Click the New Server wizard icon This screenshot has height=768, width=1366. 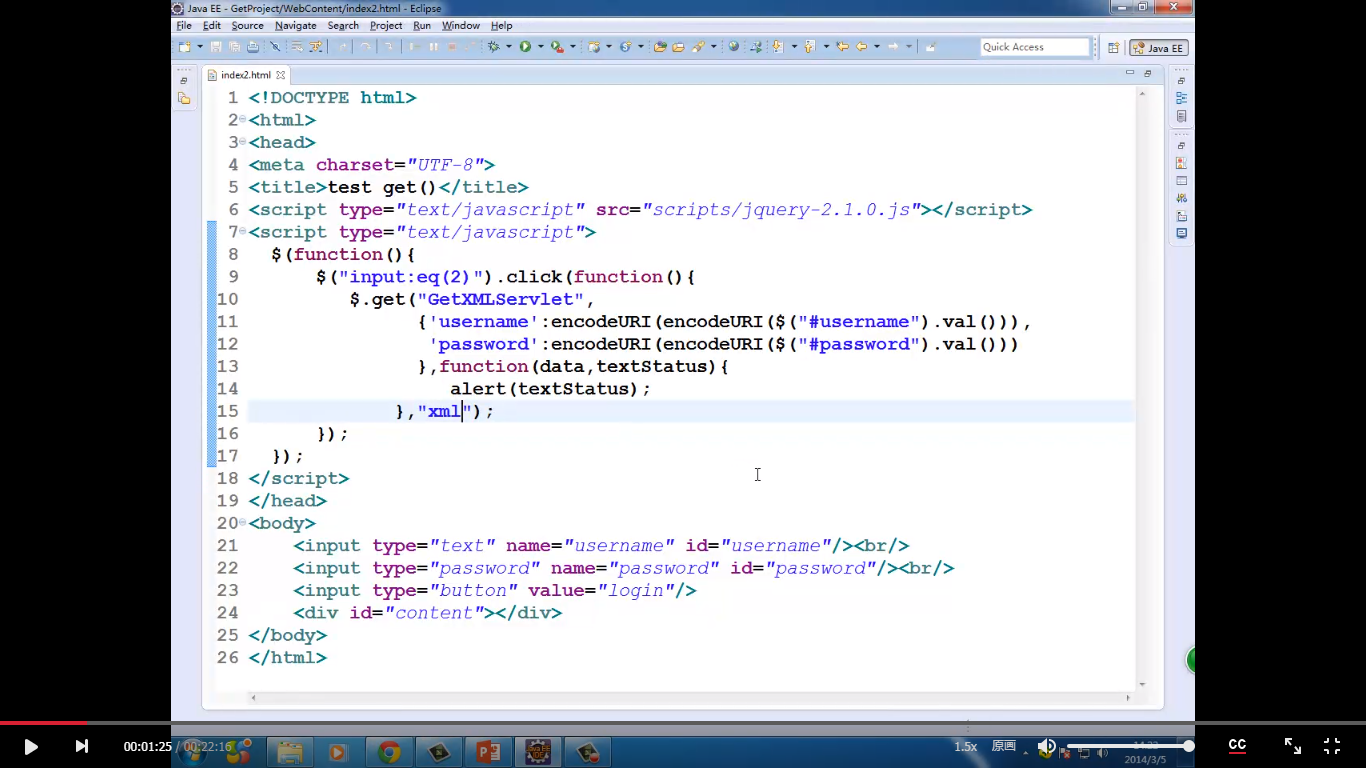click(595, 46)
